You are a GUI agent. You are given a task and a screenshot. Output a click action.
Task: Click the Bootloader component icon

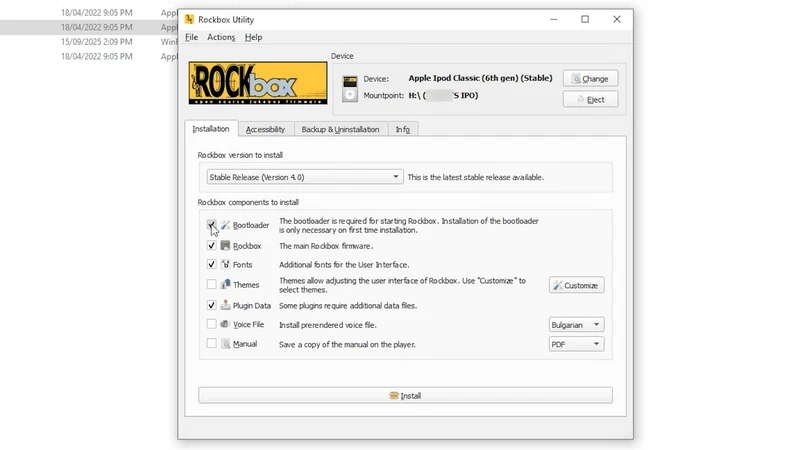coord(226,225)
